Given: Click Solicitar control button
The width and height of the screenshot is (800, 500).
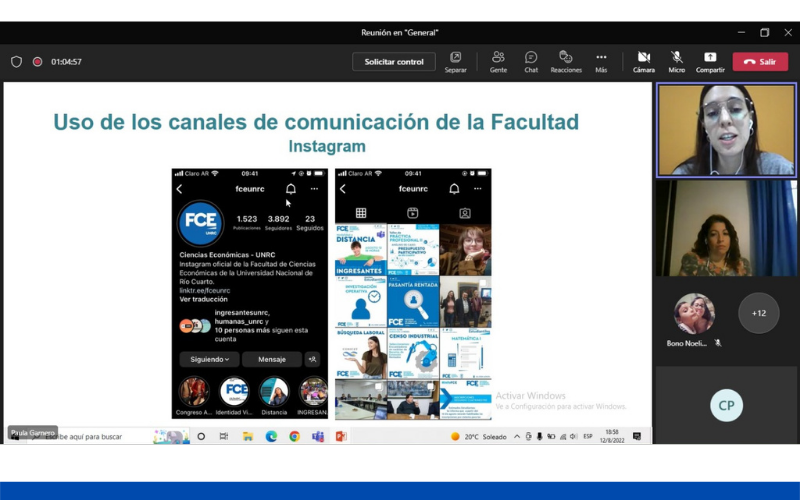Looking at the screenshot, I should (x=393, y=62).
